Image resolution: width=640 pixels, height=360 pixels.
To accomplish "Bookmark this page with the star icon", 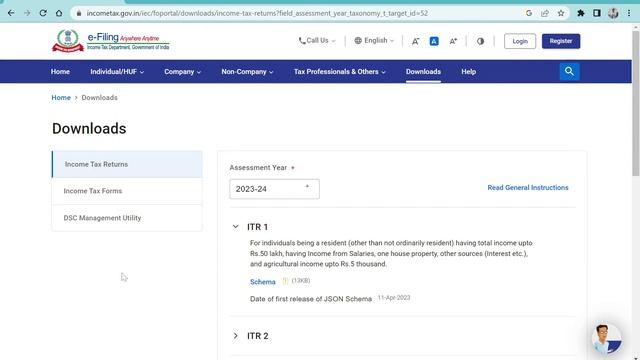I will 561,13.
